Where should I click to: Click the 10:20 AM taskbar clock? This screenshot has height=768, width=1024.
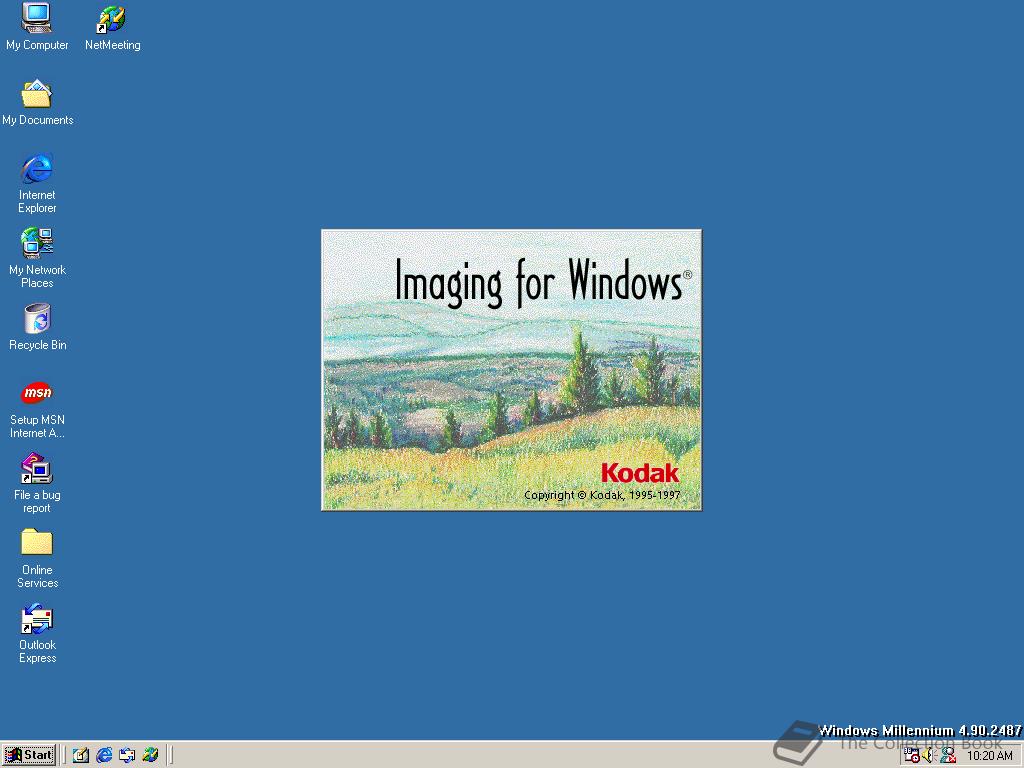tap(989, 756)
